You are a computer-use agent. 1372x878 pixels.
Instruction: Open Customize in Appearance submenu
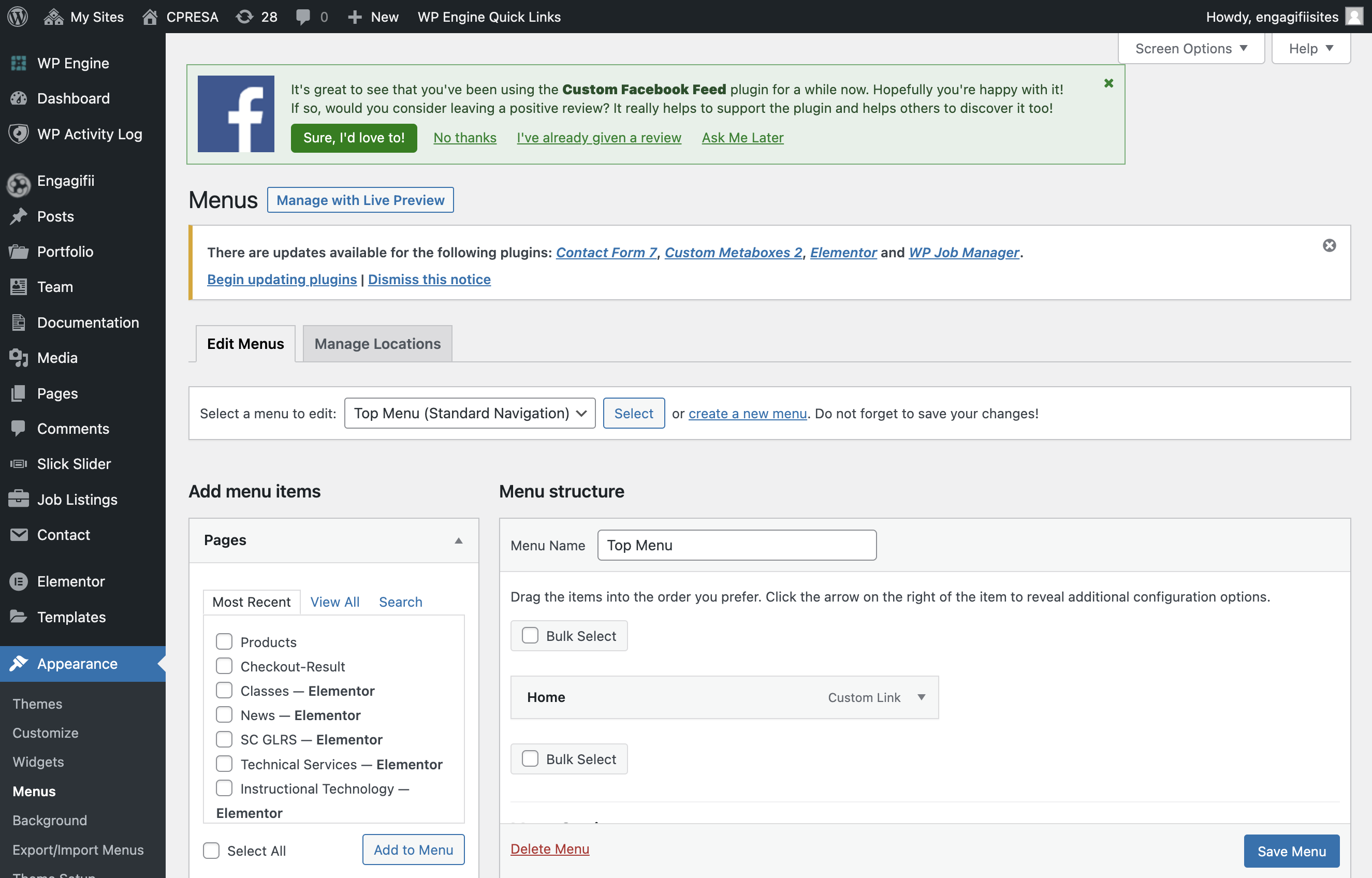click(x=46, y=733)
